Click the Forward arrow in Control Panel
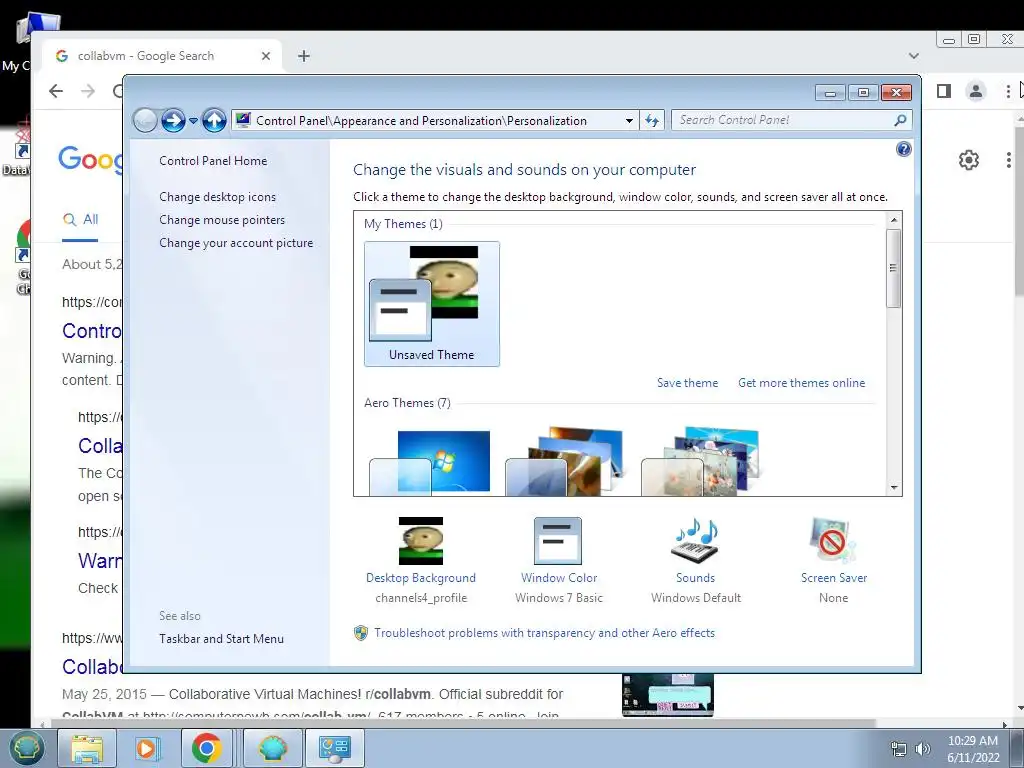The image size is (1024, 768). tap(173, 120)
